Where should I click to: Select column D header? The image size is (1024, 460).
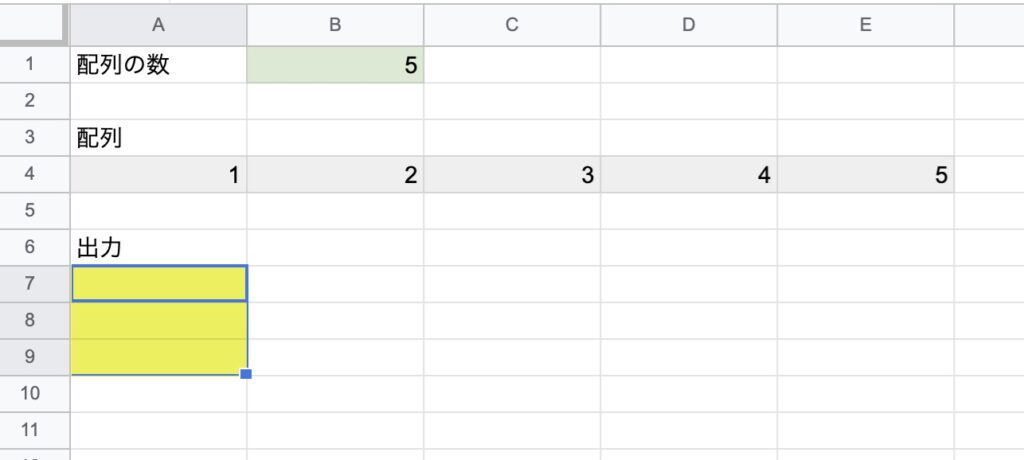689,25
